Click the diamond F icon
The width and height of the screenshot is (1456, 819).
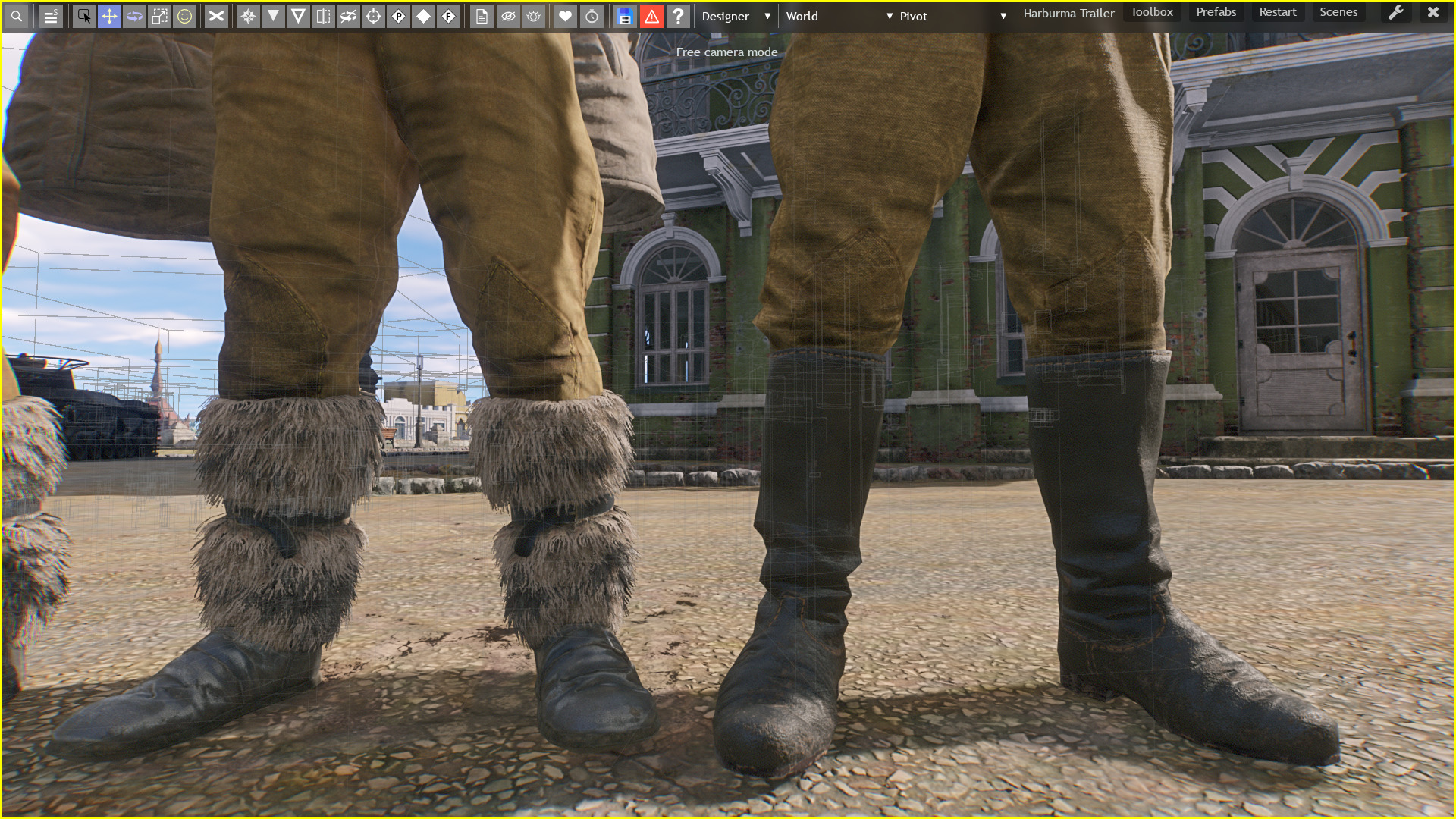tap(448, 16)
